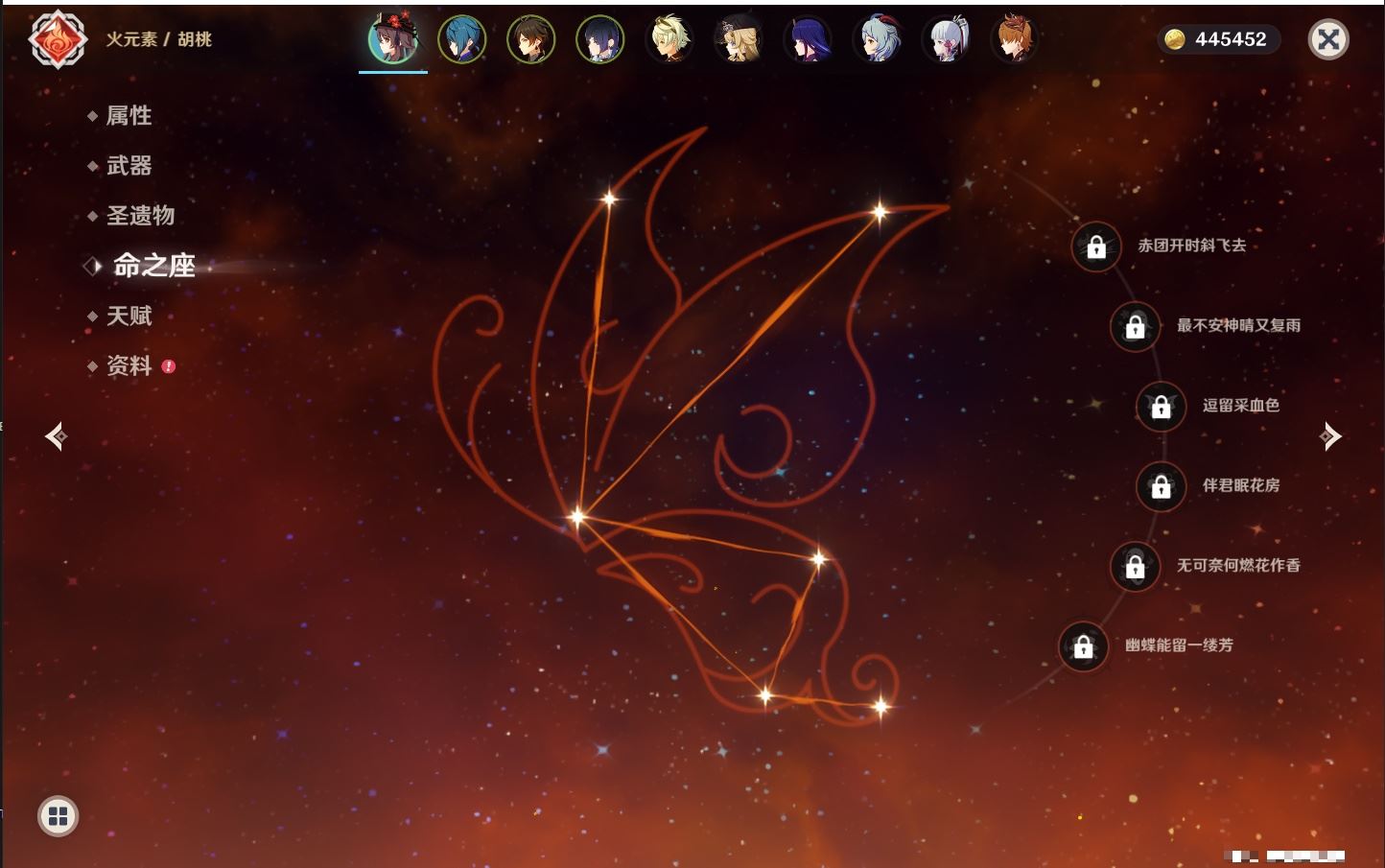Image resolution: width=1385 pixels, height=868 pixels.
Task: Click the Mora coin balance 445452
Action: [1218, 39]
